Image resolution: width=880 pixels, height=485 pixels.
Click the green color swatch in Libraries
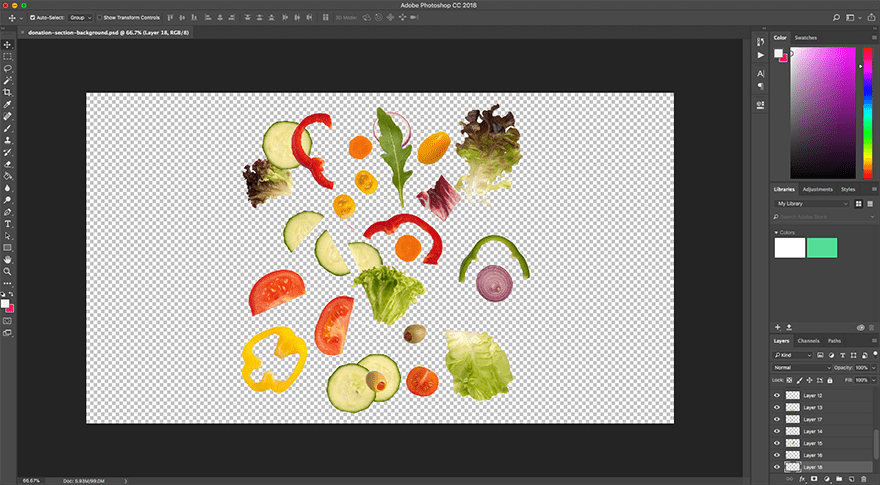point(822,248)
